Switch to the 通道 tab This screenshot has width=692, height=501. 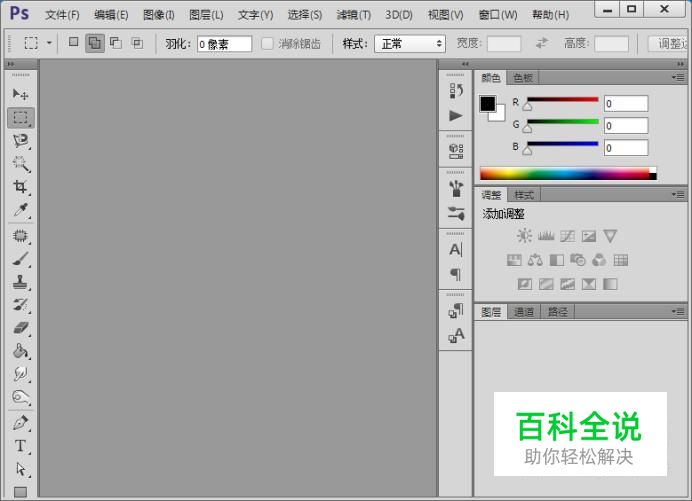[524, 312]
